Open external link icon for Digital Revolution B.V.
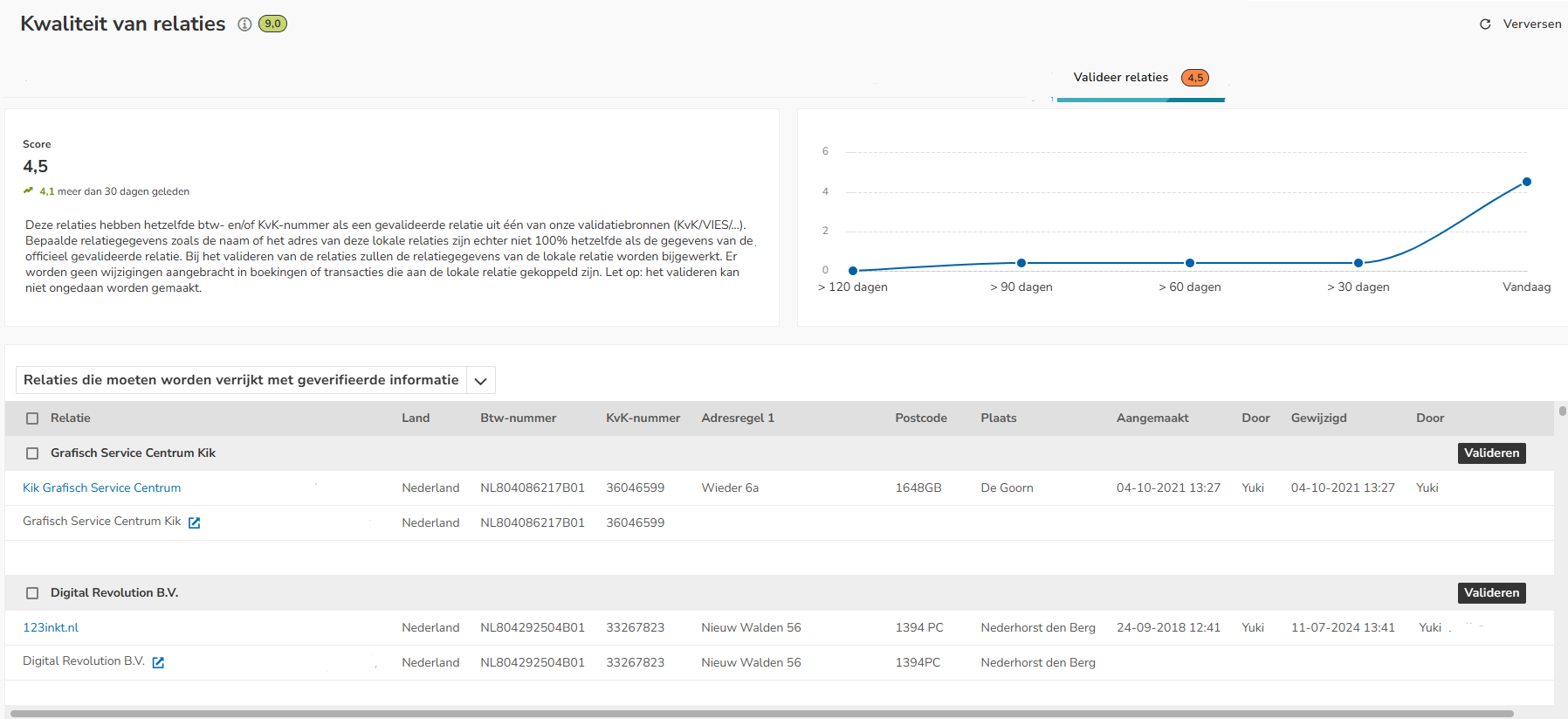 (158, 662)
